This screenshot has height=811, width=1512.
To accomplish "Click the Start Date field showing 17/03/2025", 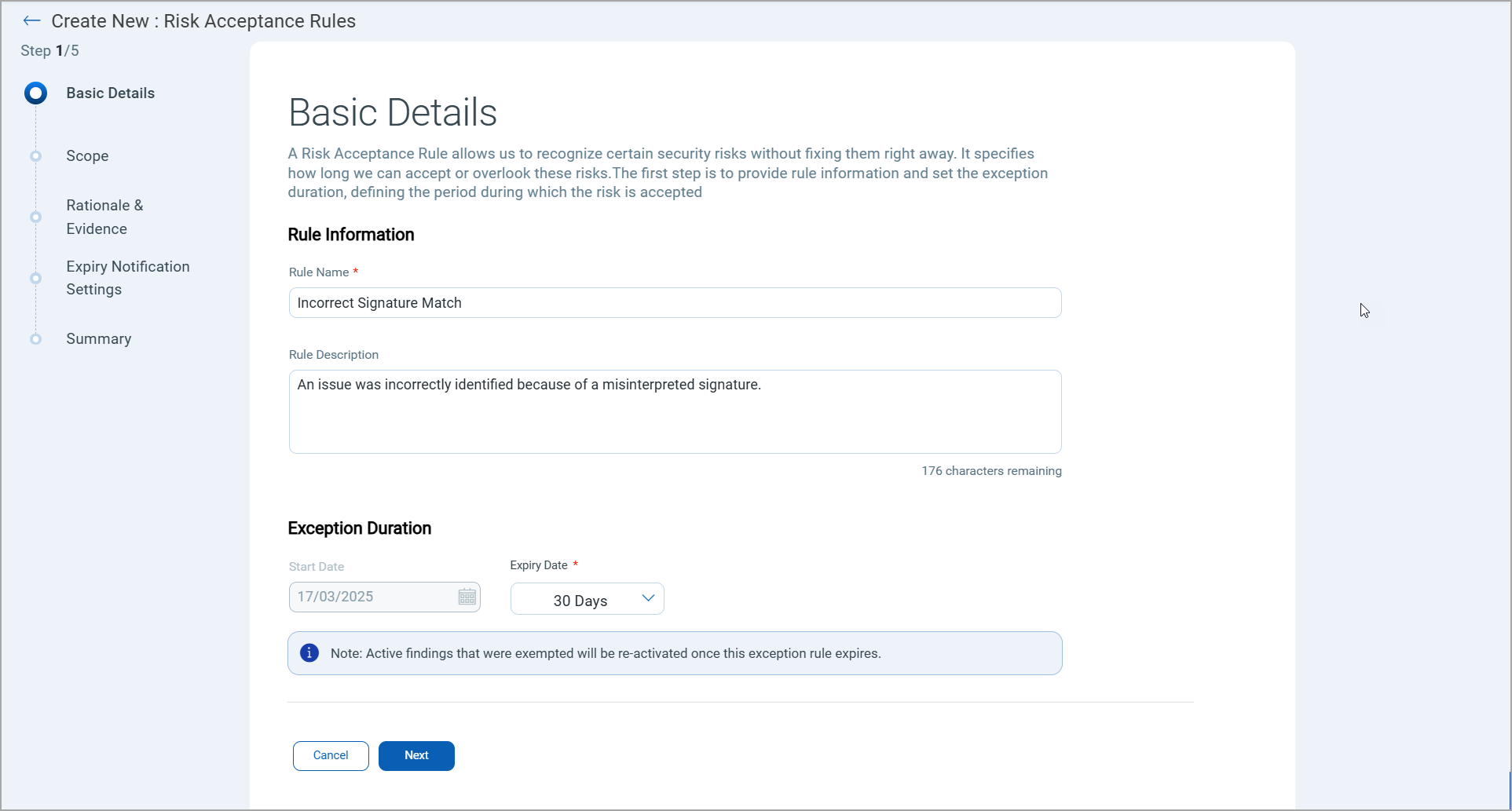I will click(369, 597).
